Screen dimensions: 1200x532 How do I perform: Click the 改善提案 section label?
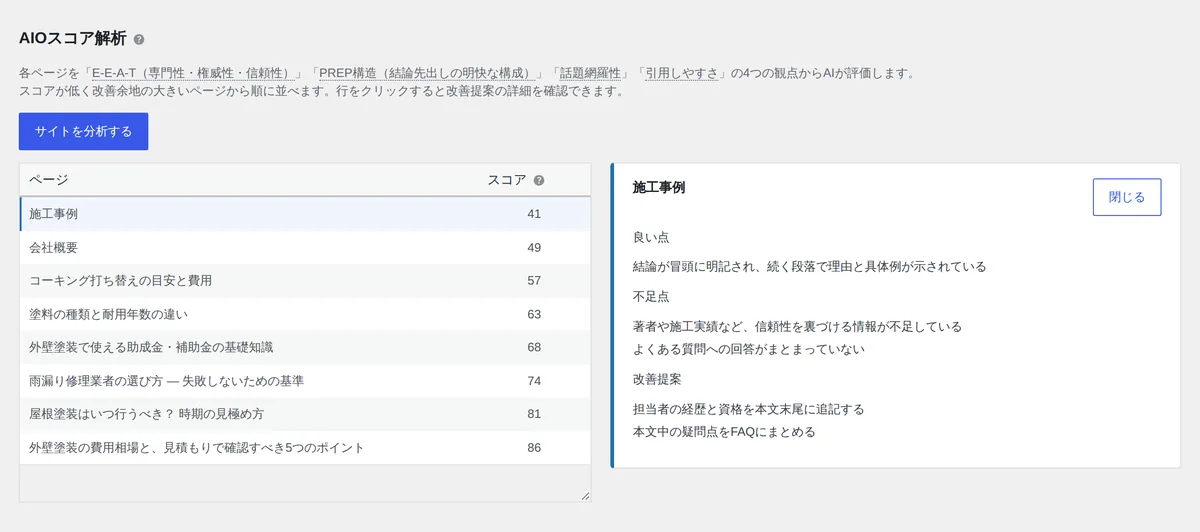pos(658,379)
